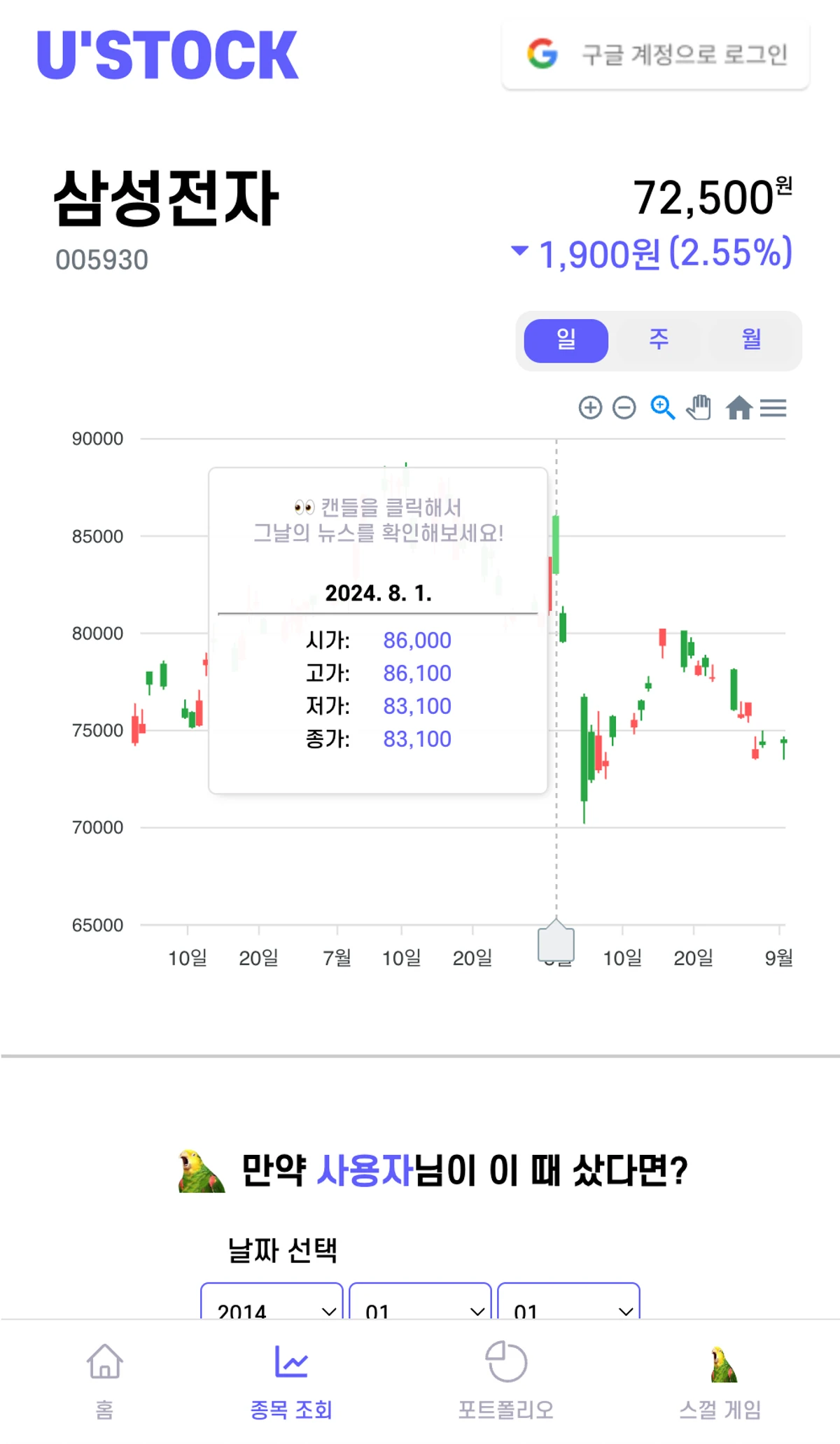Switch to the 월 (monthly) chart tab
This screenshot has width=840, height=1444.
(x=751, y=340)
